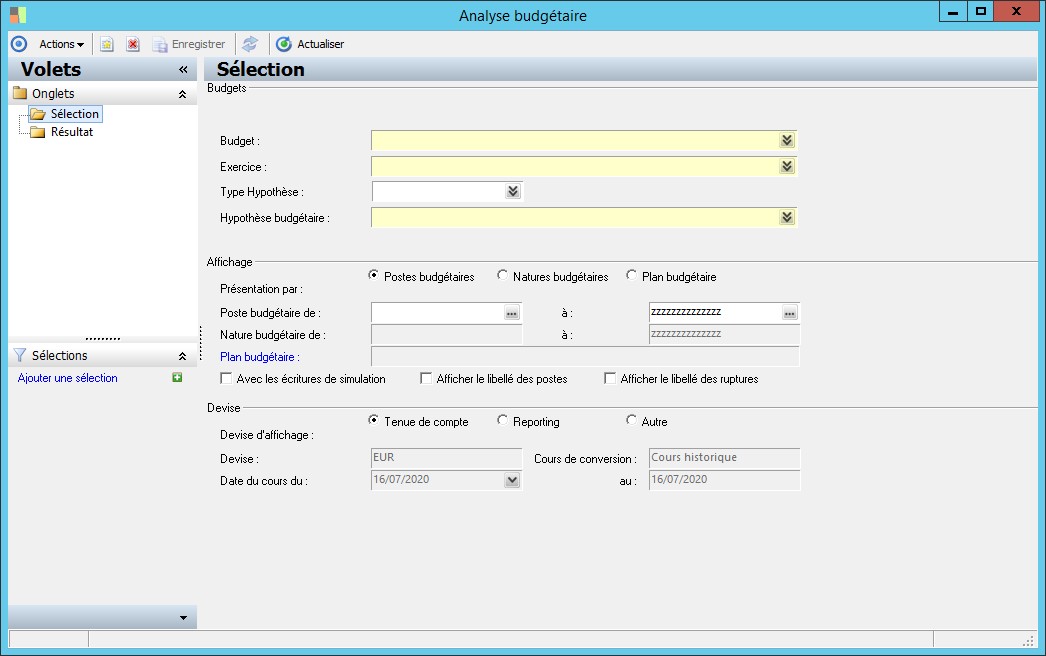
Task: Click the Poste budgétaire de input field
Action: [x=438, y=312]
